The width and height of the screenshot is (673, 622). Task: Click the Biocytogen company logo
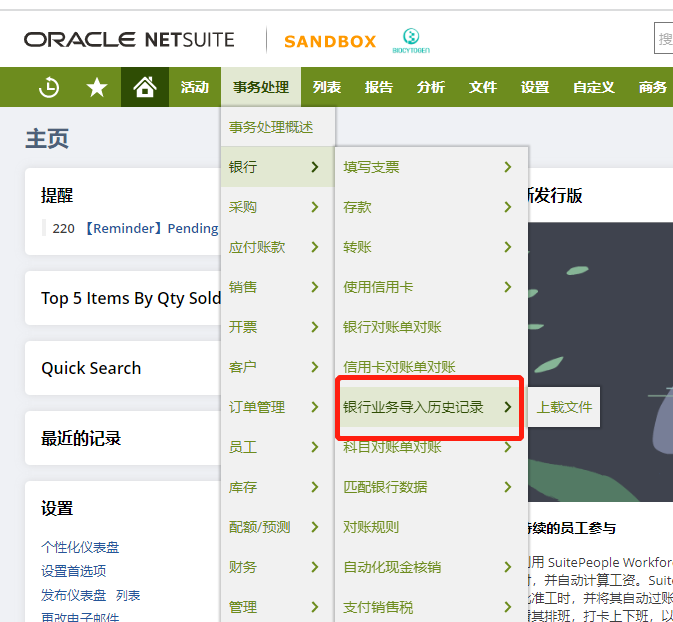click(x=411, y=41)
